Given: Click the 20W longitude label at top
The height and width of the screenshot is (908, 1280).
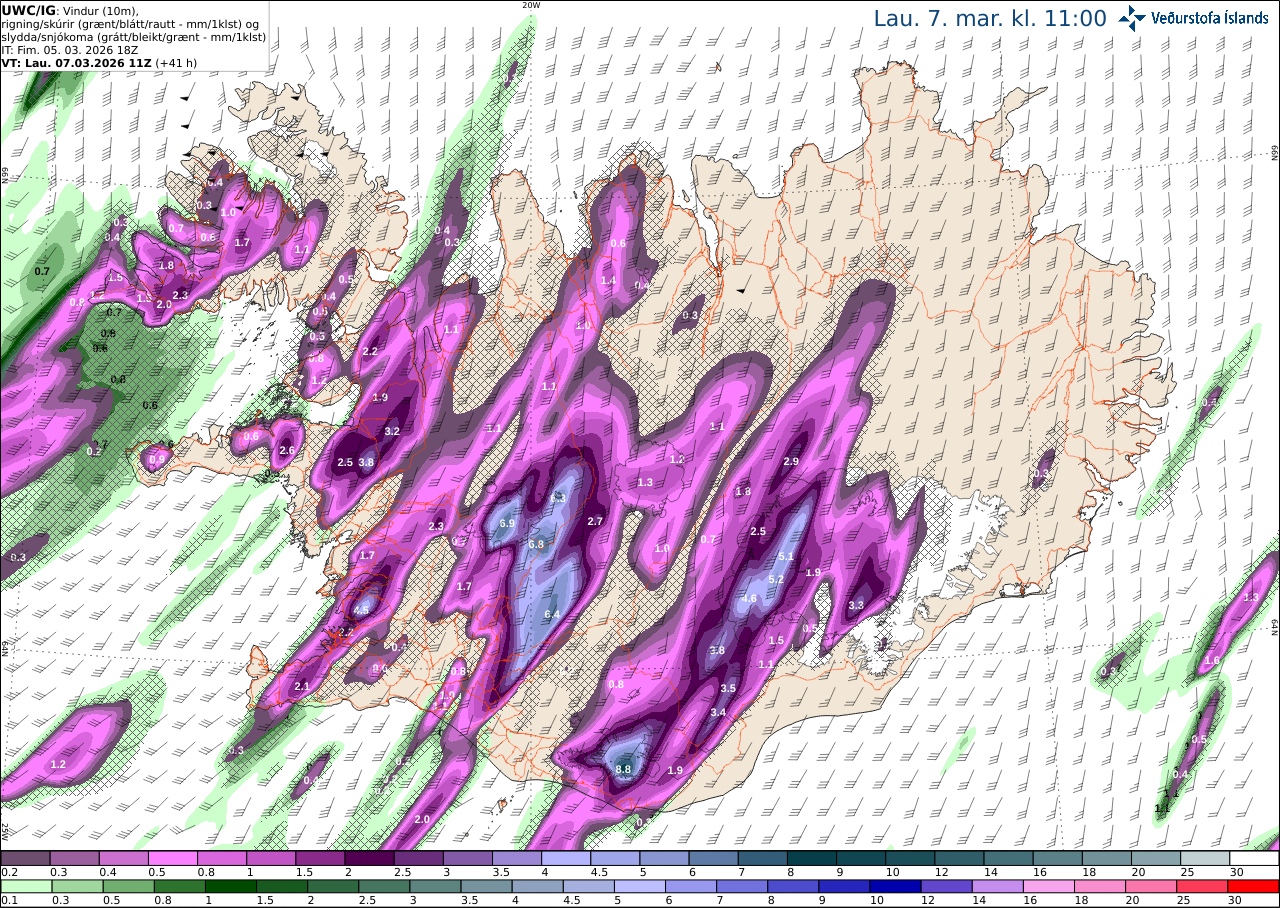Looking at the screenshot, I should pyautogui.click(x=531, y=5).
